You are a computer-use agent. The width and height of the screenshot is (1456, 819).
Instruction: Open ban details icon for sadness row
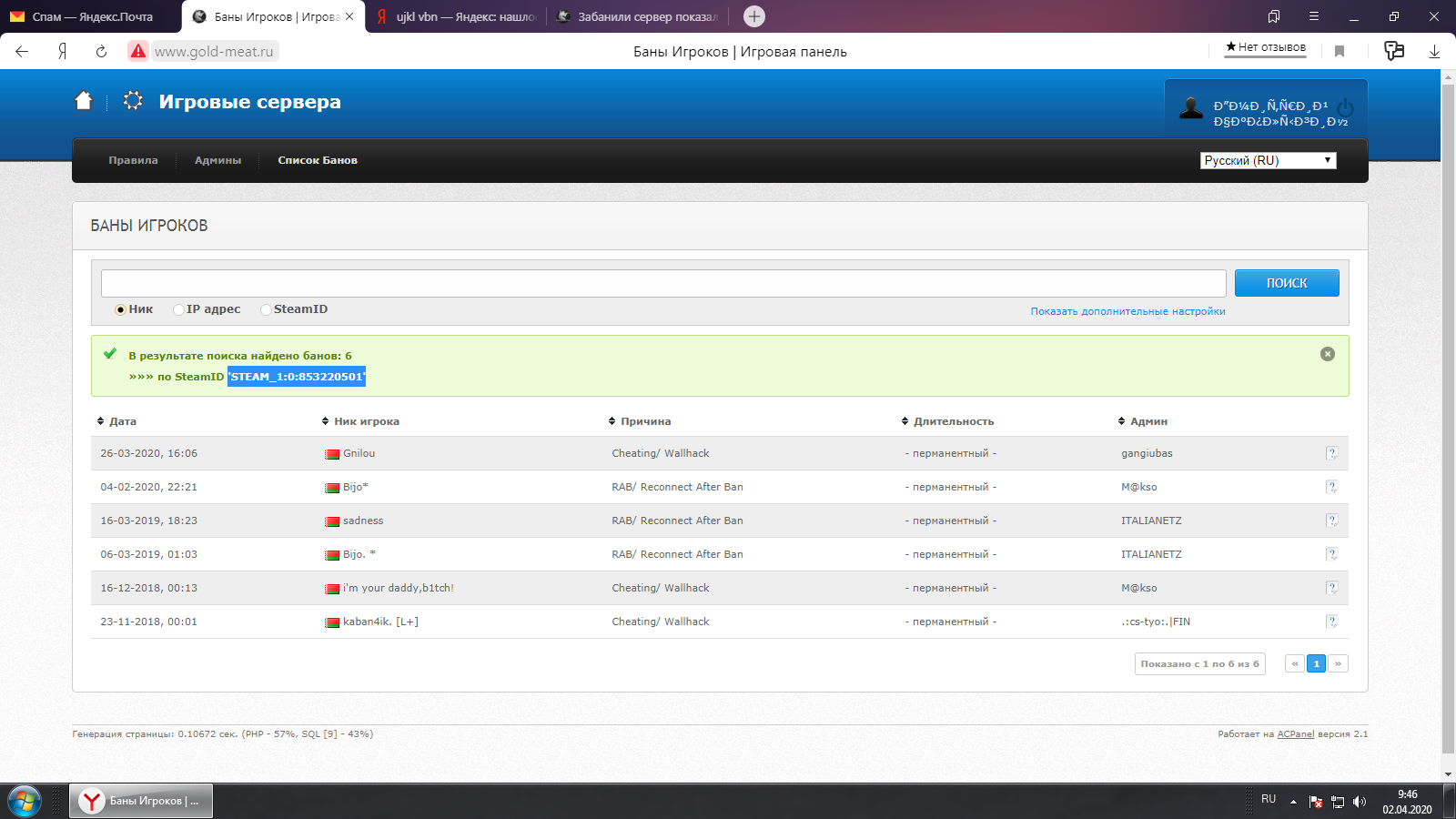click(1331, 521)
